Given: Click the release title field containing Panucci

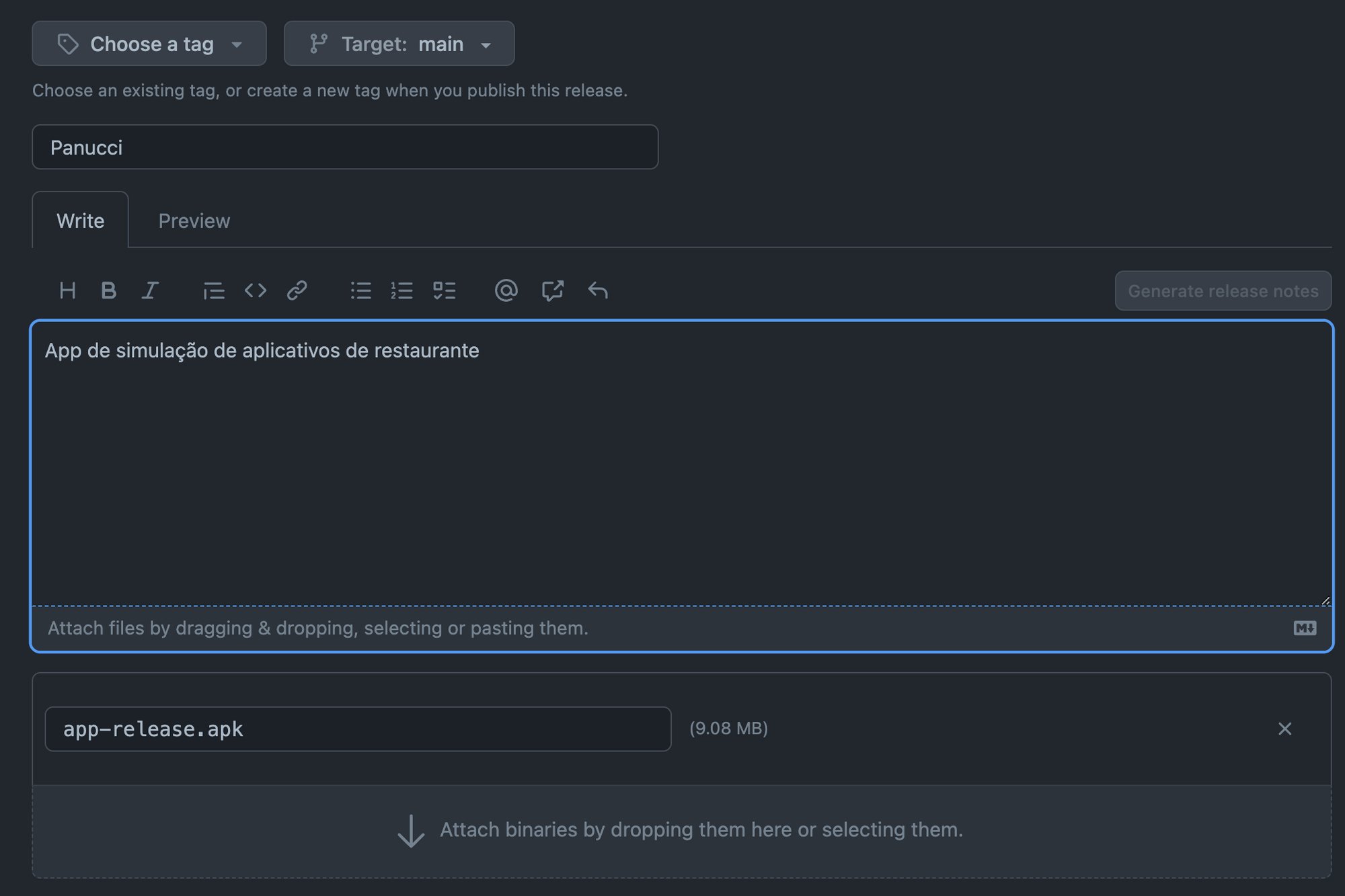Looking at the screenshot, I should 345,147.
